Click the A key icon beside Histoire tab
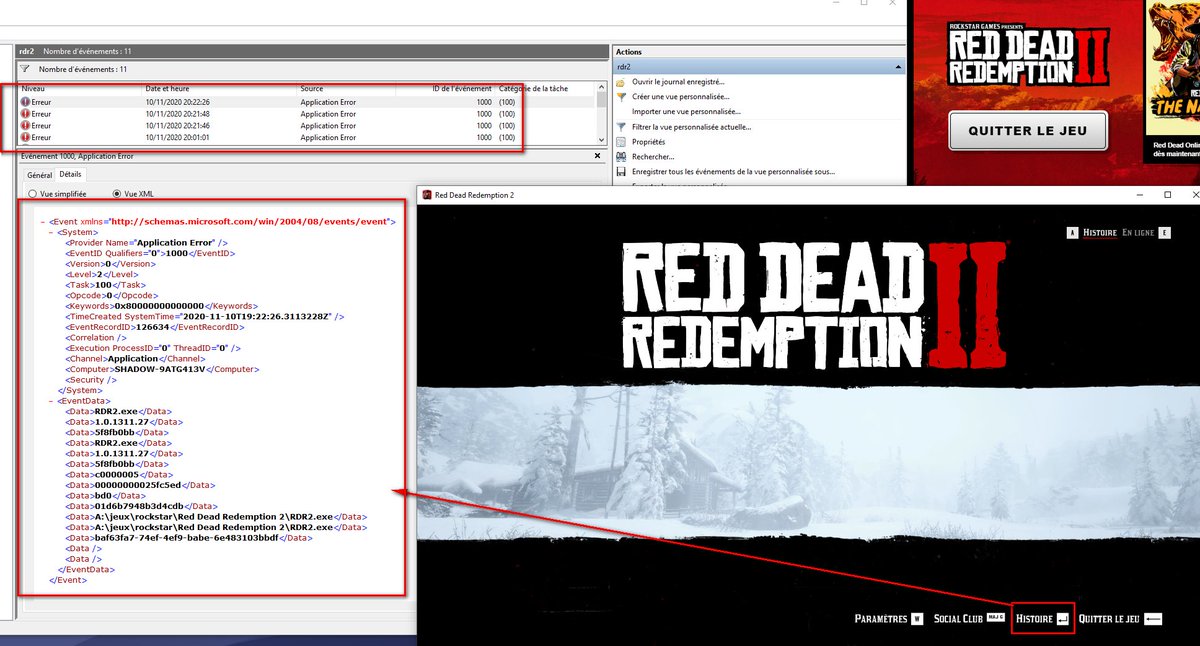 (x=1073, y=233)
